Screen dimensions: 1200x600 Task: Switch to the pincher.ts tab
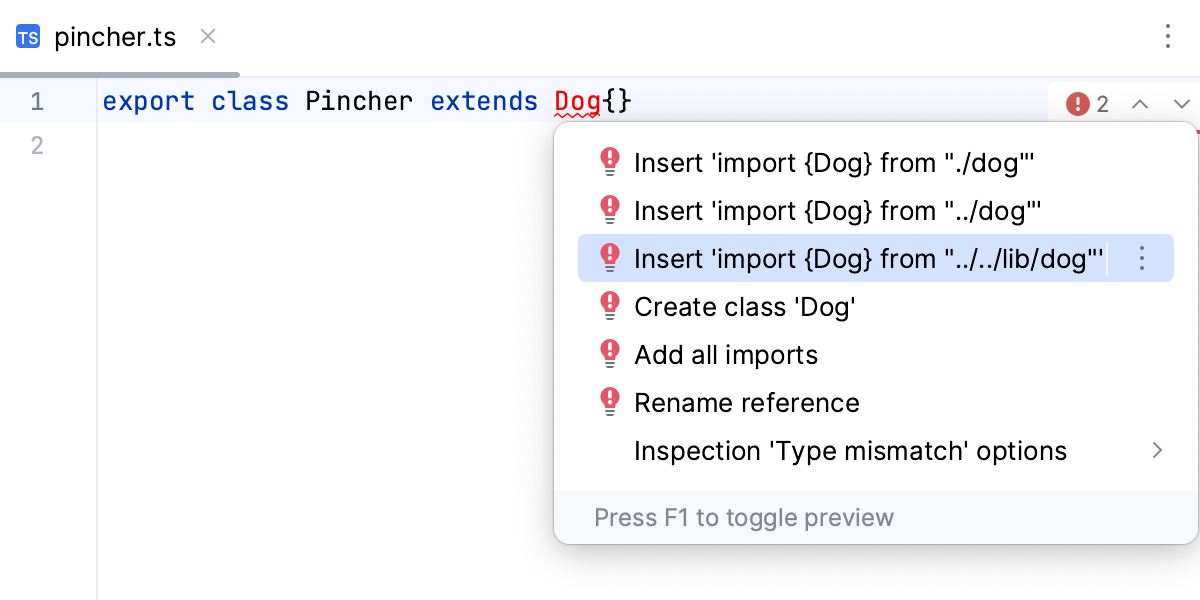(x=115, y=37)
